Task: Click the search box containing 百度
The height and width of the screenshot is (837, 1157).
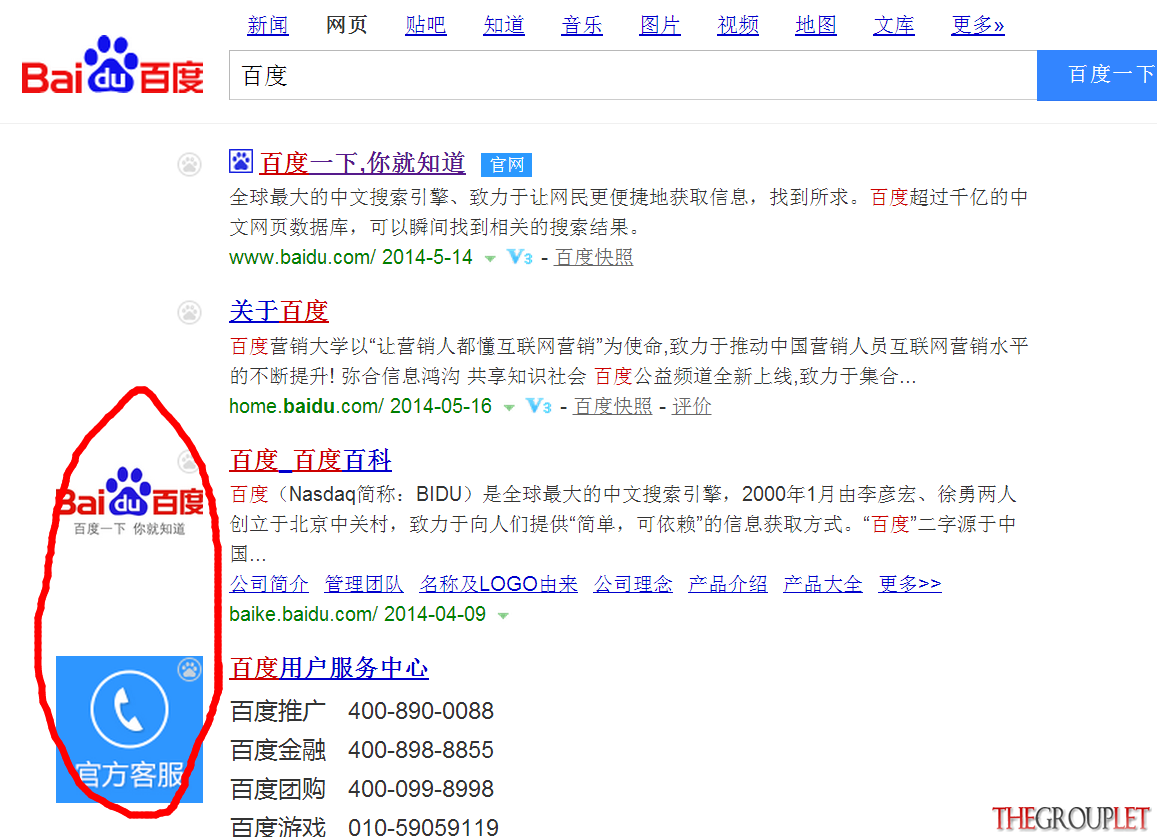Action: 633,75
